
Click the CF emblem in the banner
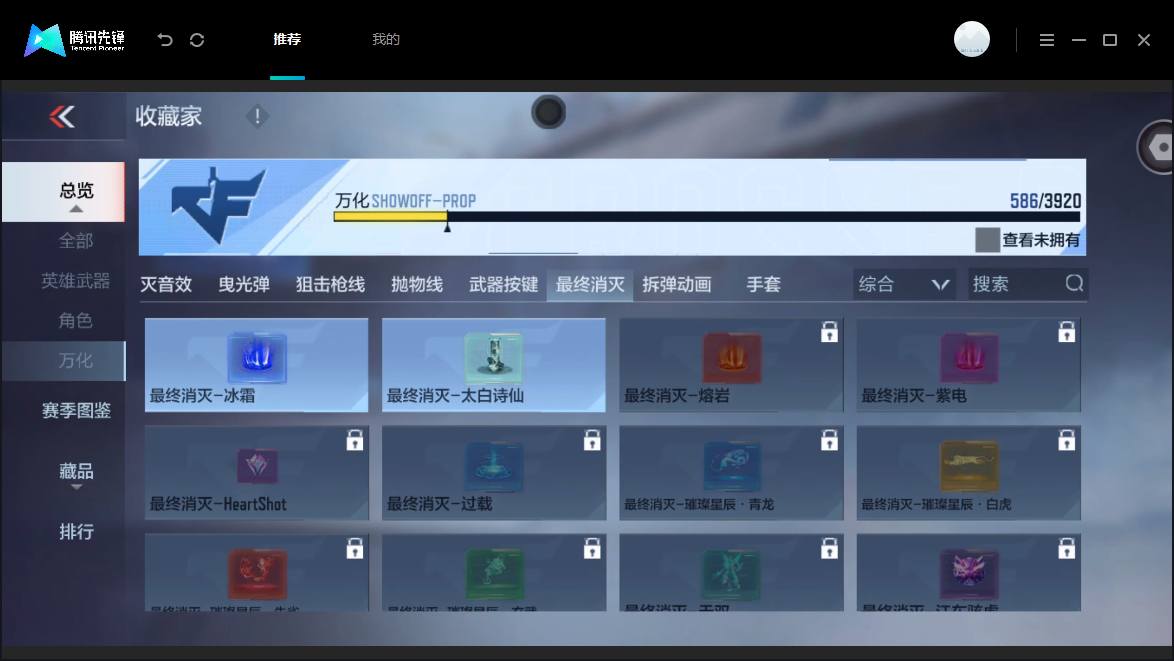(218, 205)
